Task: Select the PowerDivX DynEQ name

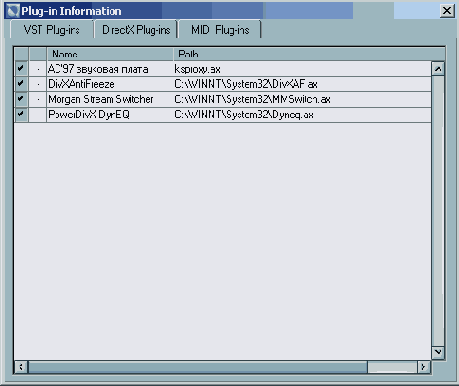Action: click(89, 115)
